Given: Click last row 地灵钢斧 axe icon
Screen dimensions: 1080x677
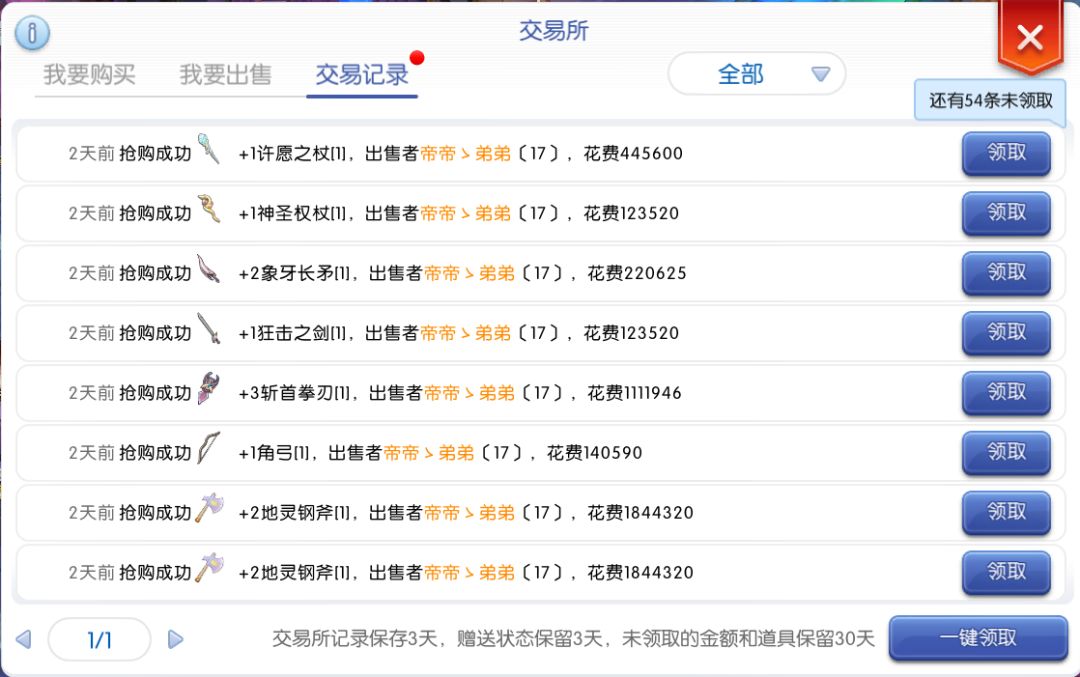Looking at the screenshot, I should point(209,568).
